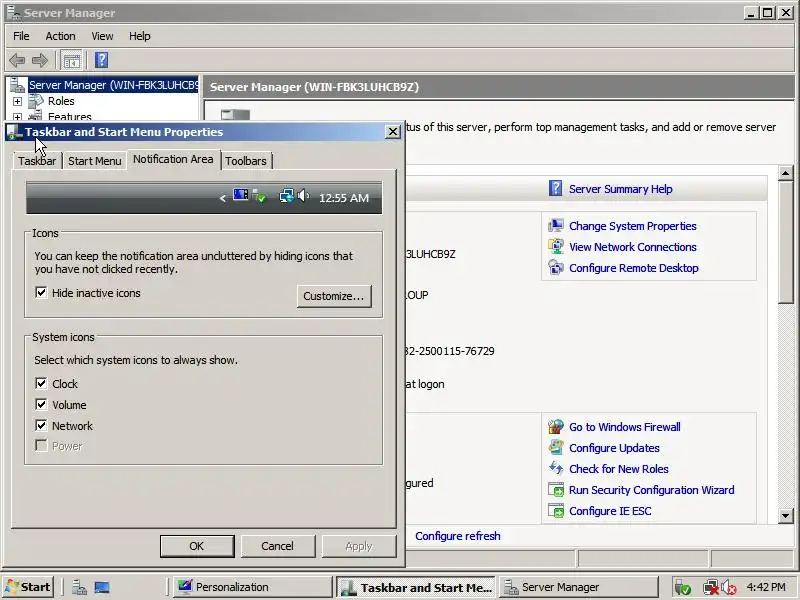Click the scrollbar down arrow in Server Manager
Screen dimensions: 800x600
click(x=786, y=516)
